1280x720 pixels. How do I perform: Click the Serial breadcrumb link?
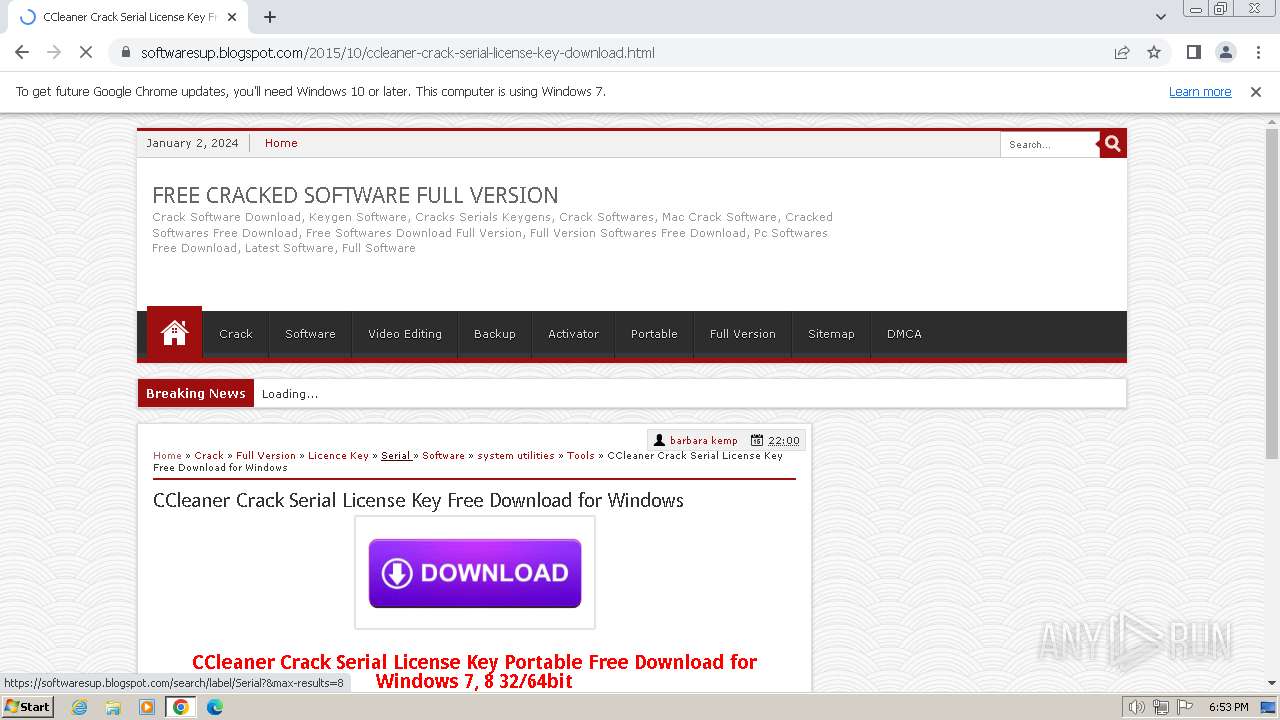396,455
